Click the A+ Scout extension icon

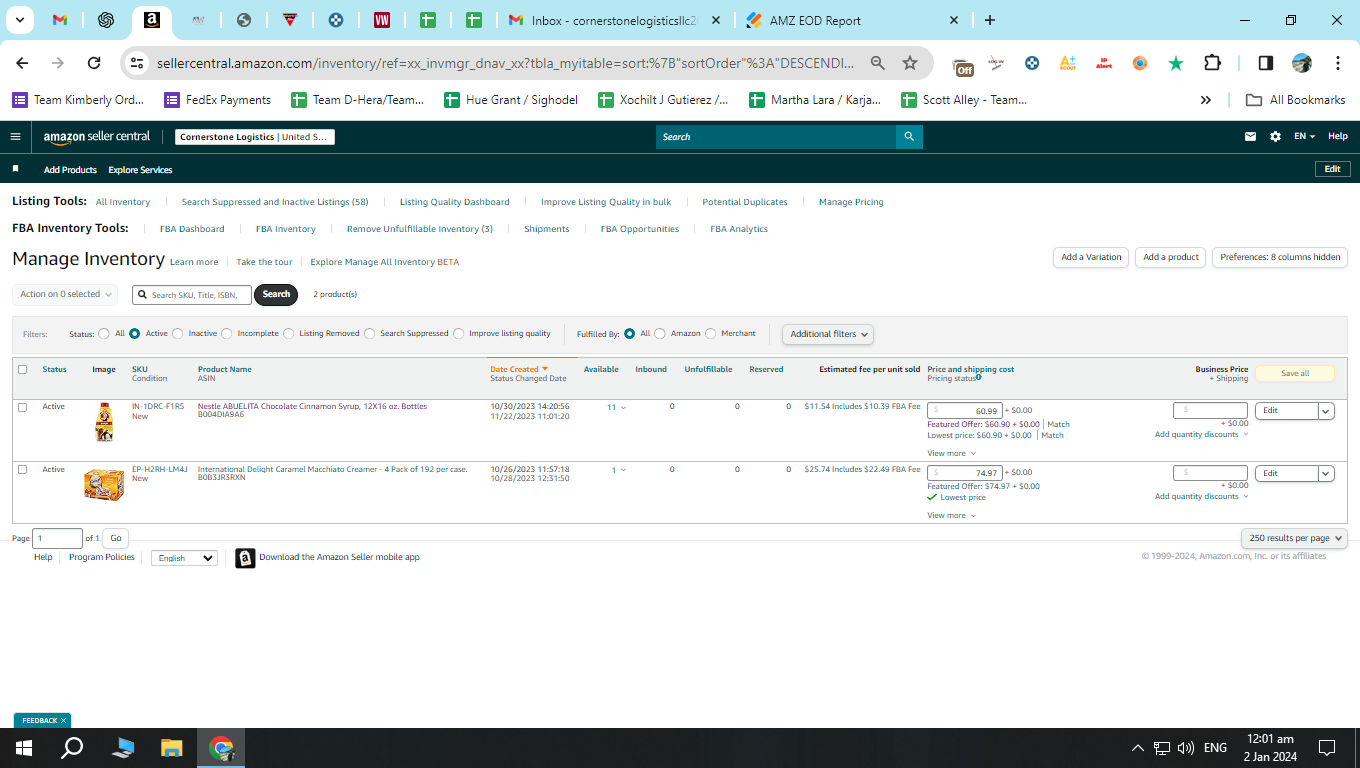[x=1067, y=63]
